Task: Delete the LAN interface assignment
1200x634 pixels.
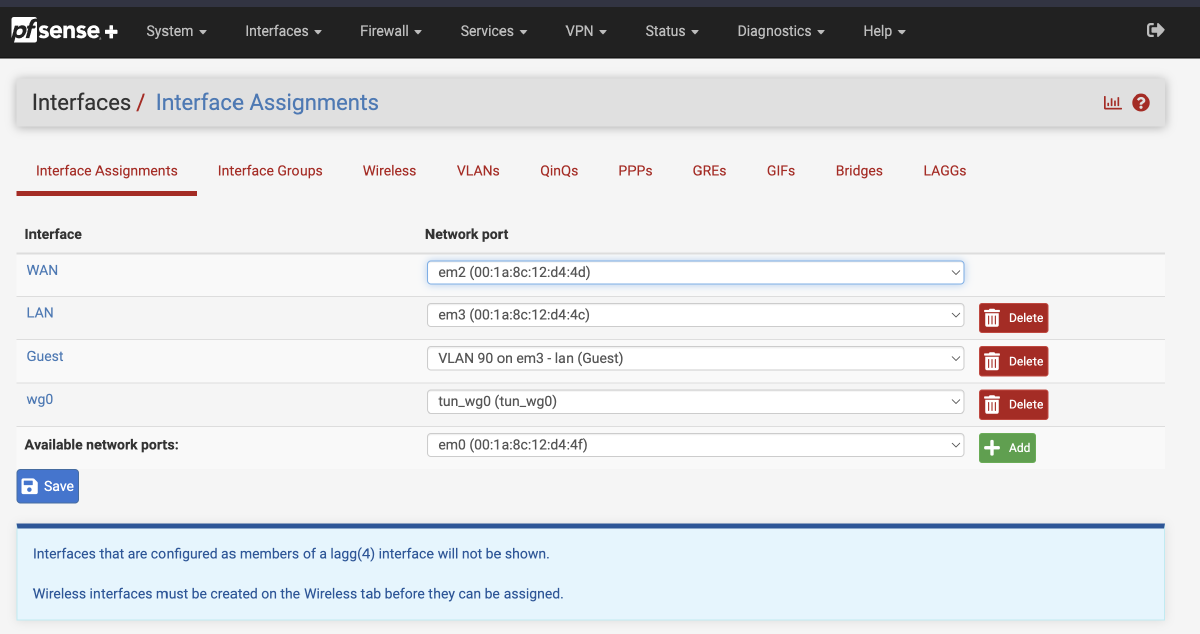Action: click(1013, 317)
